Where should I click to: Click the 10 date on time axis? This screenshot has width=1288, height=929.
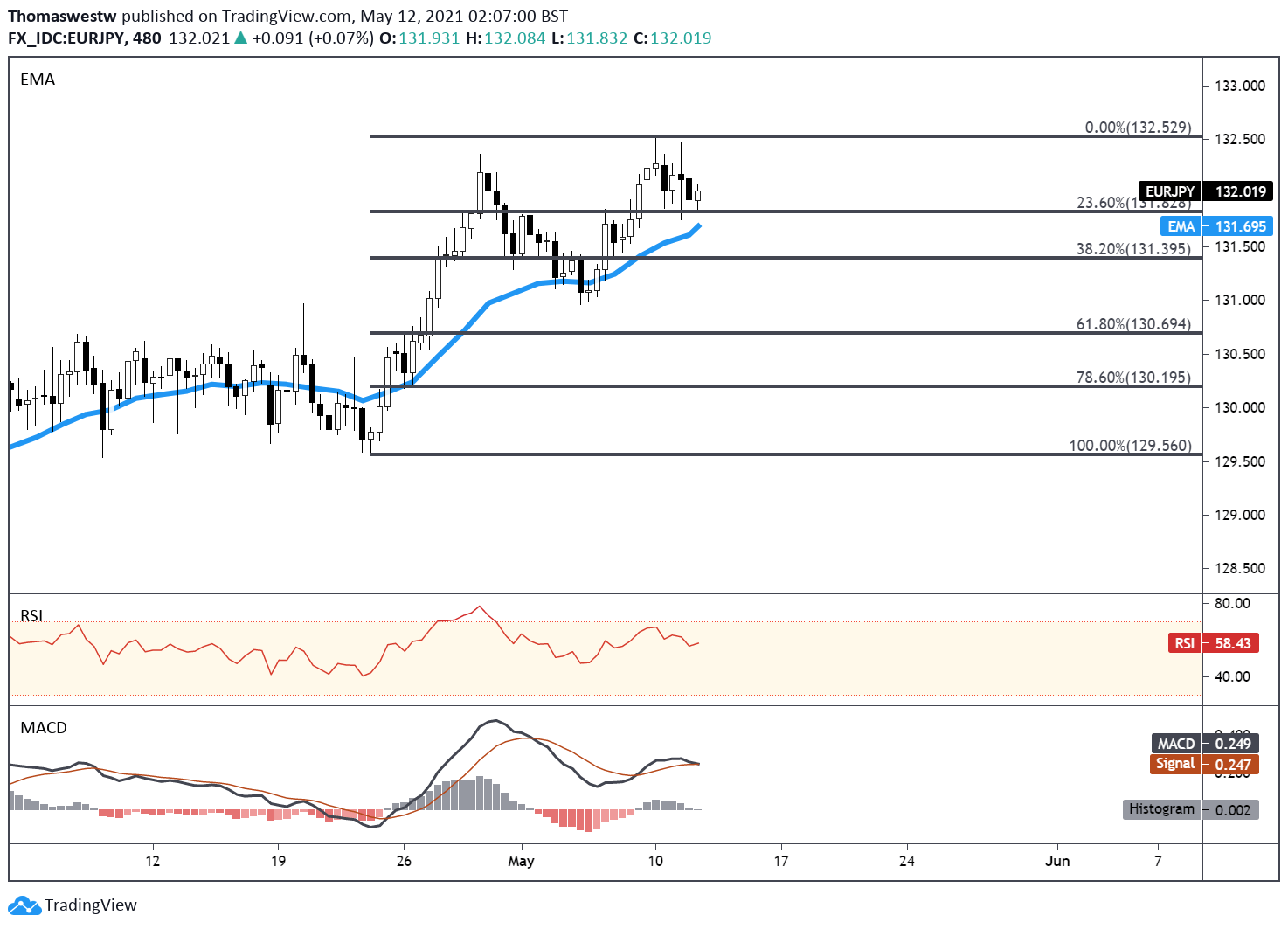[x=655, y=862]
